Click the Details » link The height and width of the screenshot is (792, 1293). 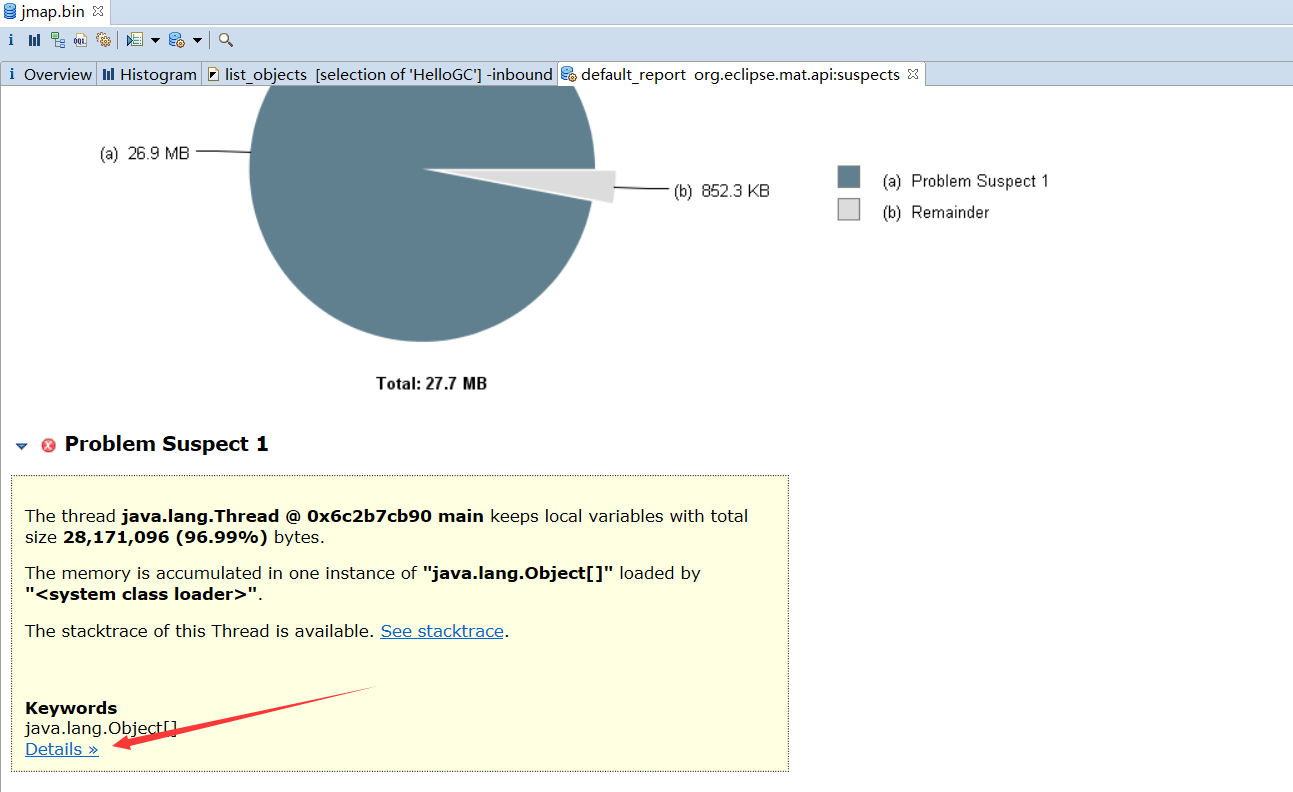(62, 749)
